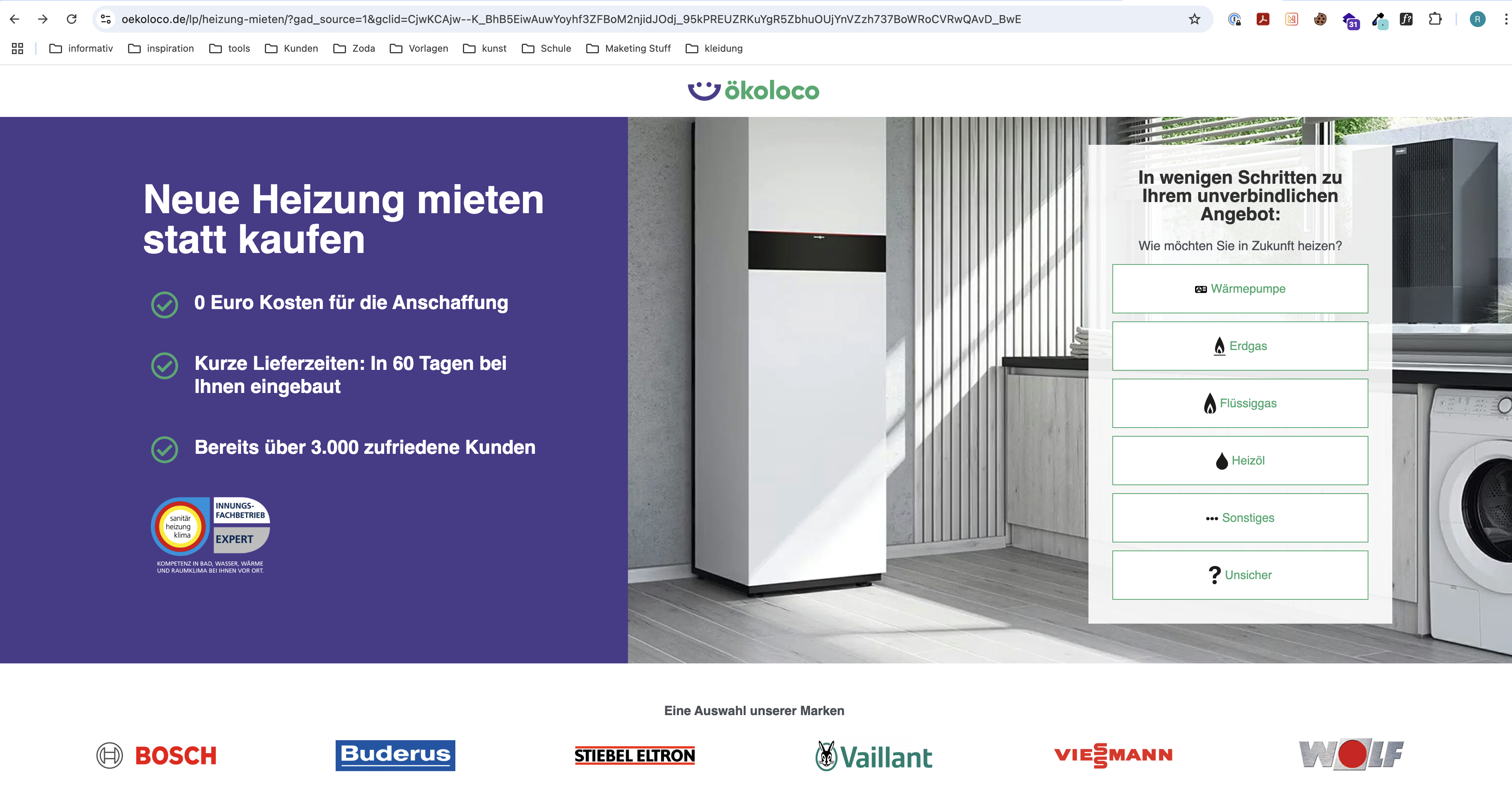Click the Viessmann brand logo
Screen dimensions: 1512x805
pyautogui.click(x=1113, y=755)
